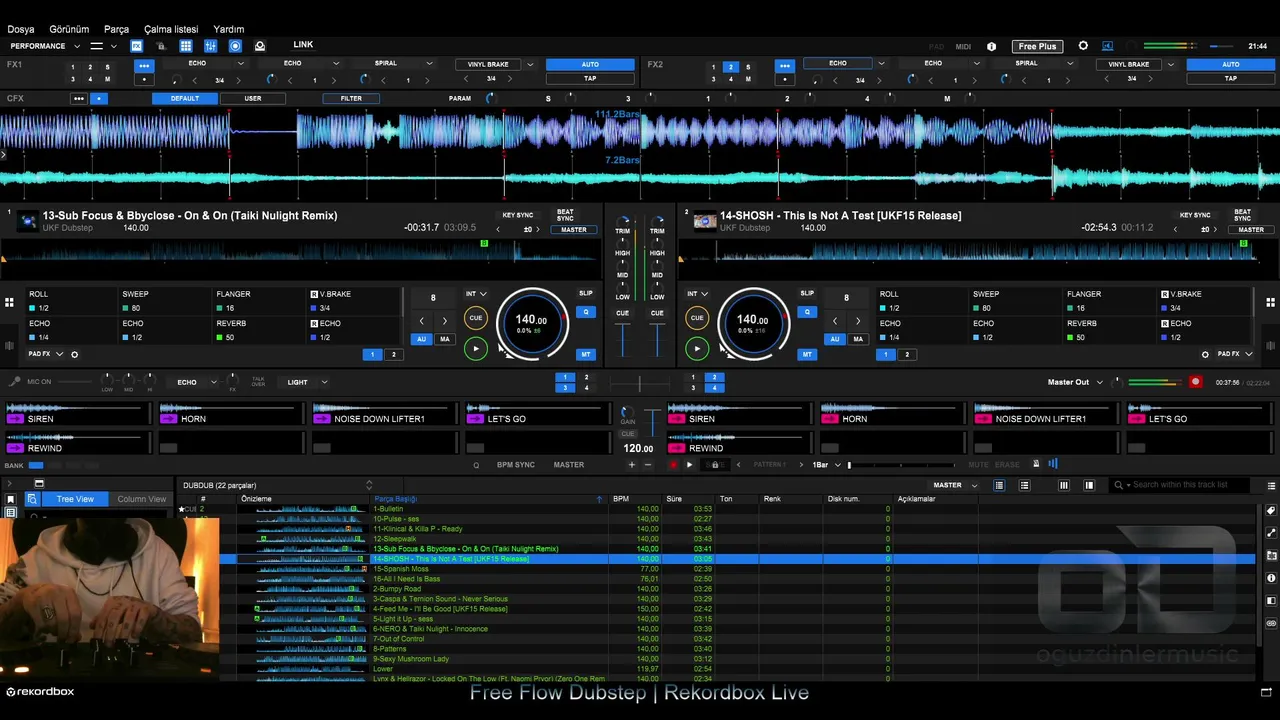
Task: Open the Parça menu
Action: point(116,29)
